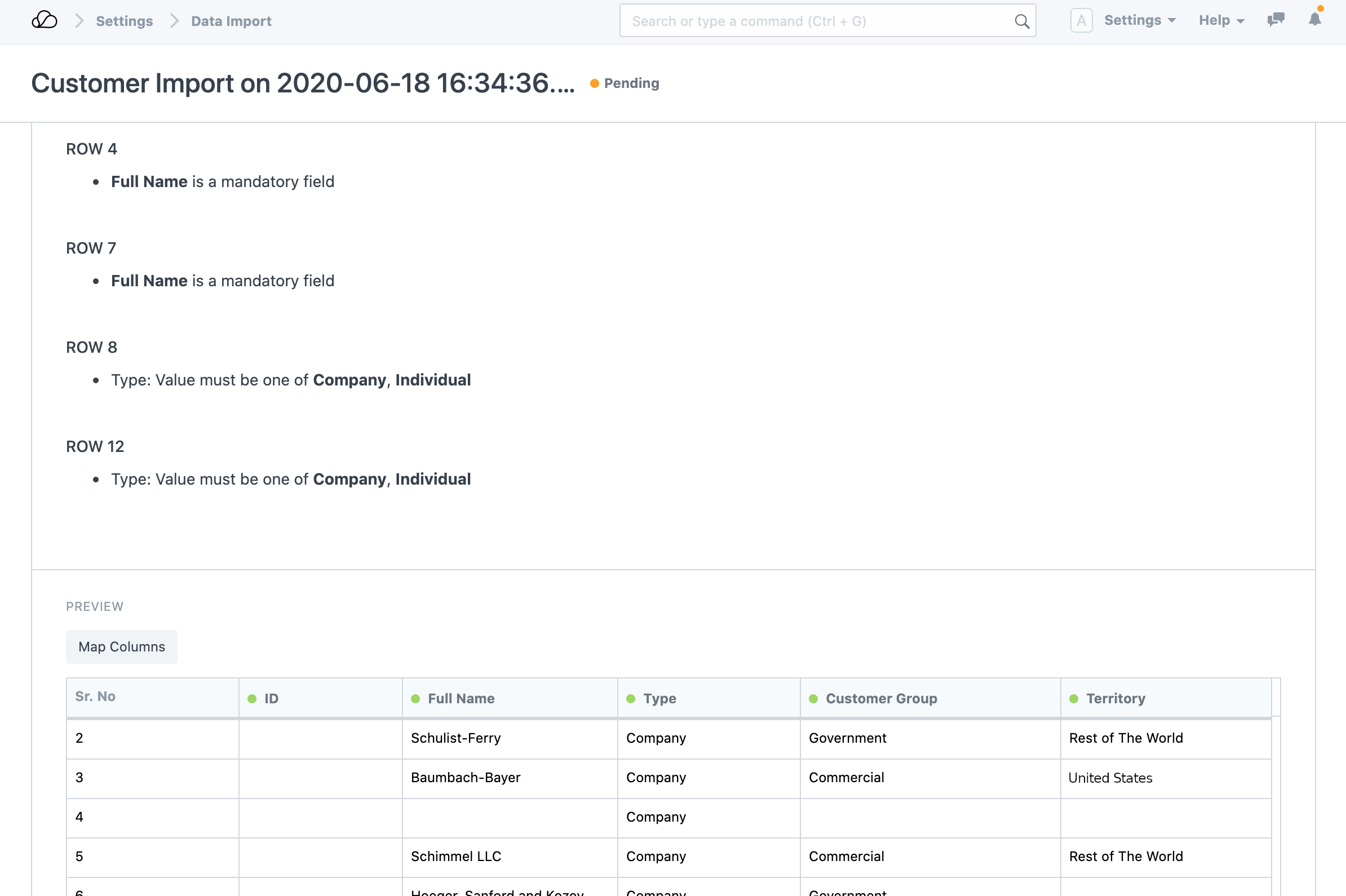Image resolution: width=1346 pixels, height=896 pixels.
Task: Open the chat messages icon
Action: pyautogui.click(x=1275, y=20)
